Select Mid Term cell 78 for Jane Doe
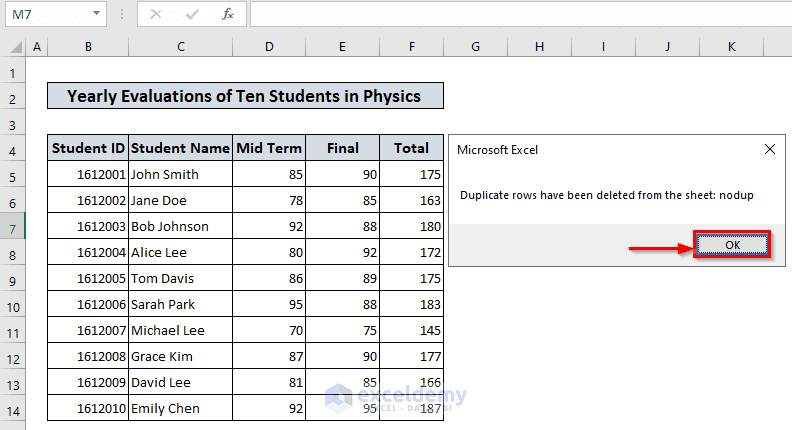The image size is (792, 430). pyautogui.click(x=269, y=200)
